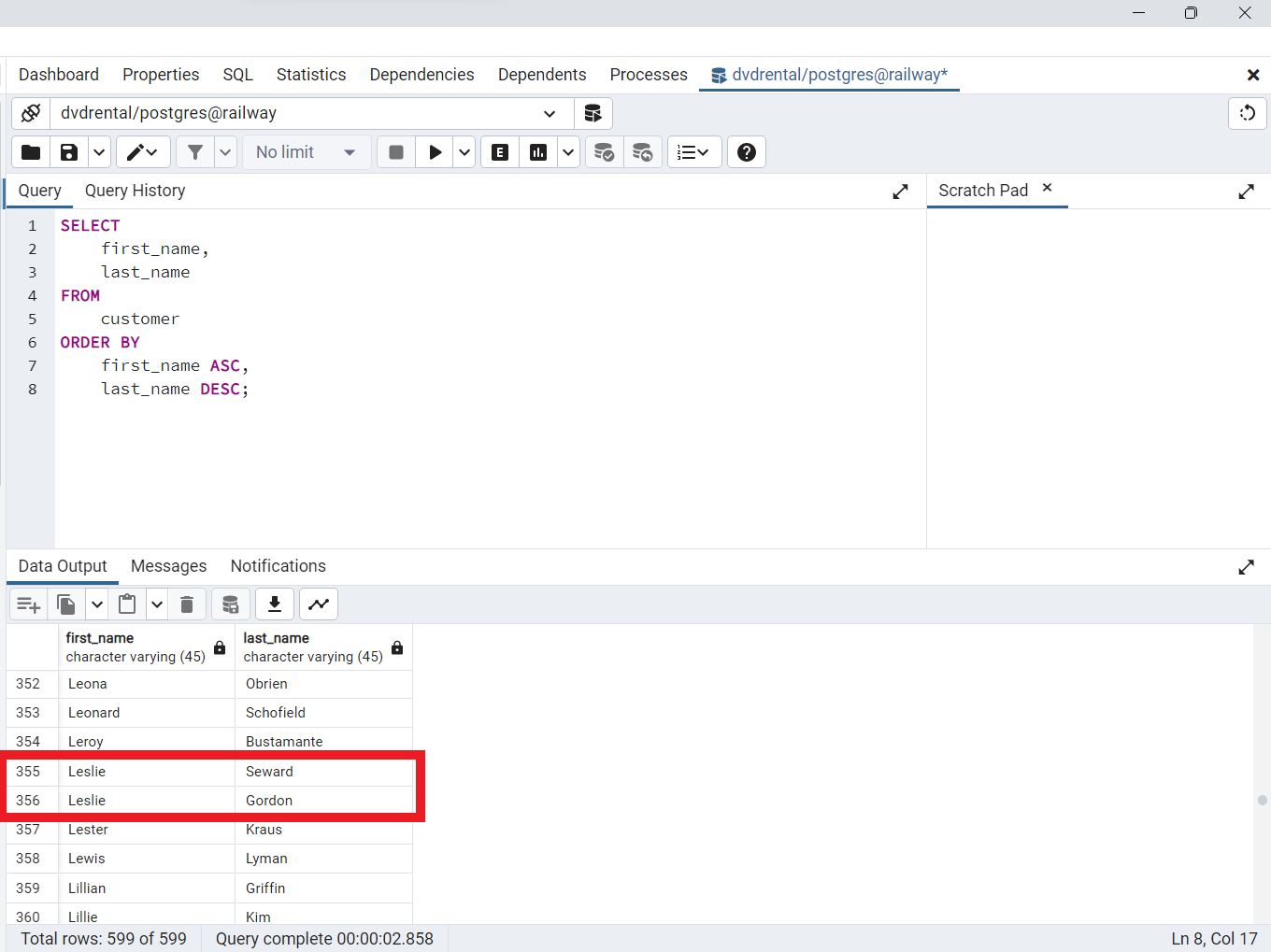Click the Bustamante cell
1271x952 pixels.
[x=323, y=742]
